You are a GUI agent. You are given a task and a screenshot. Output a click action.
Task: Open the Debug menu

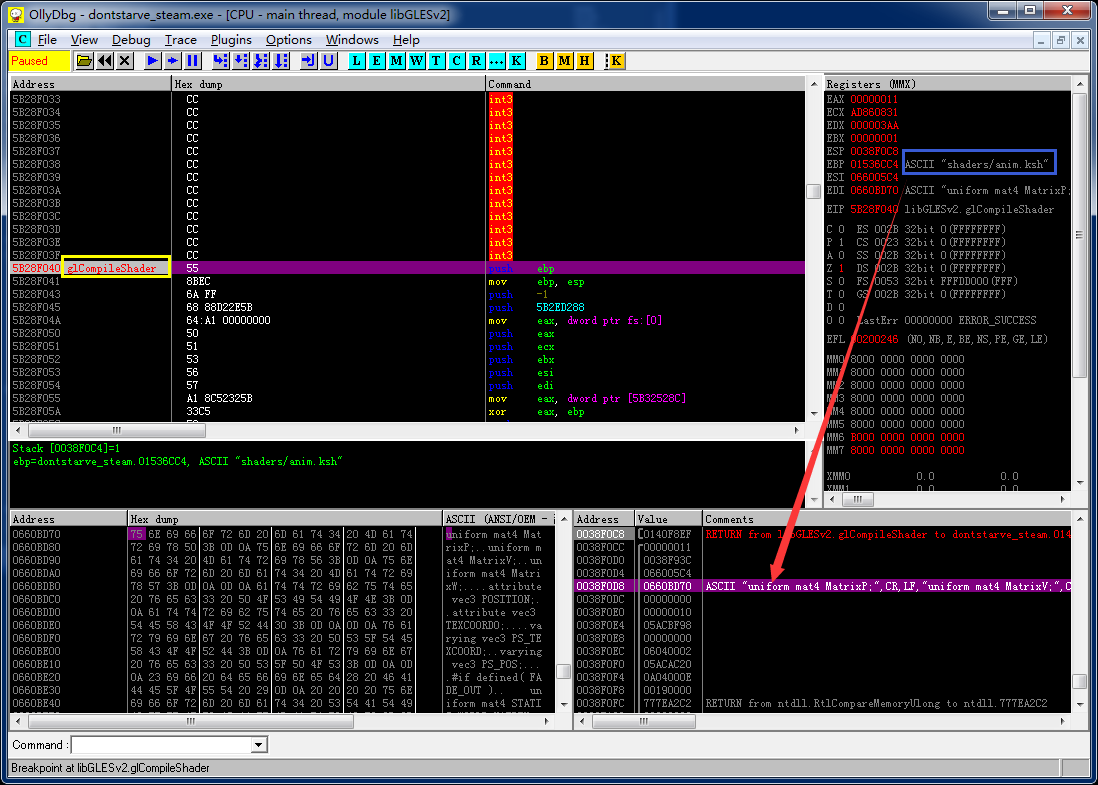tap(131, 40)
